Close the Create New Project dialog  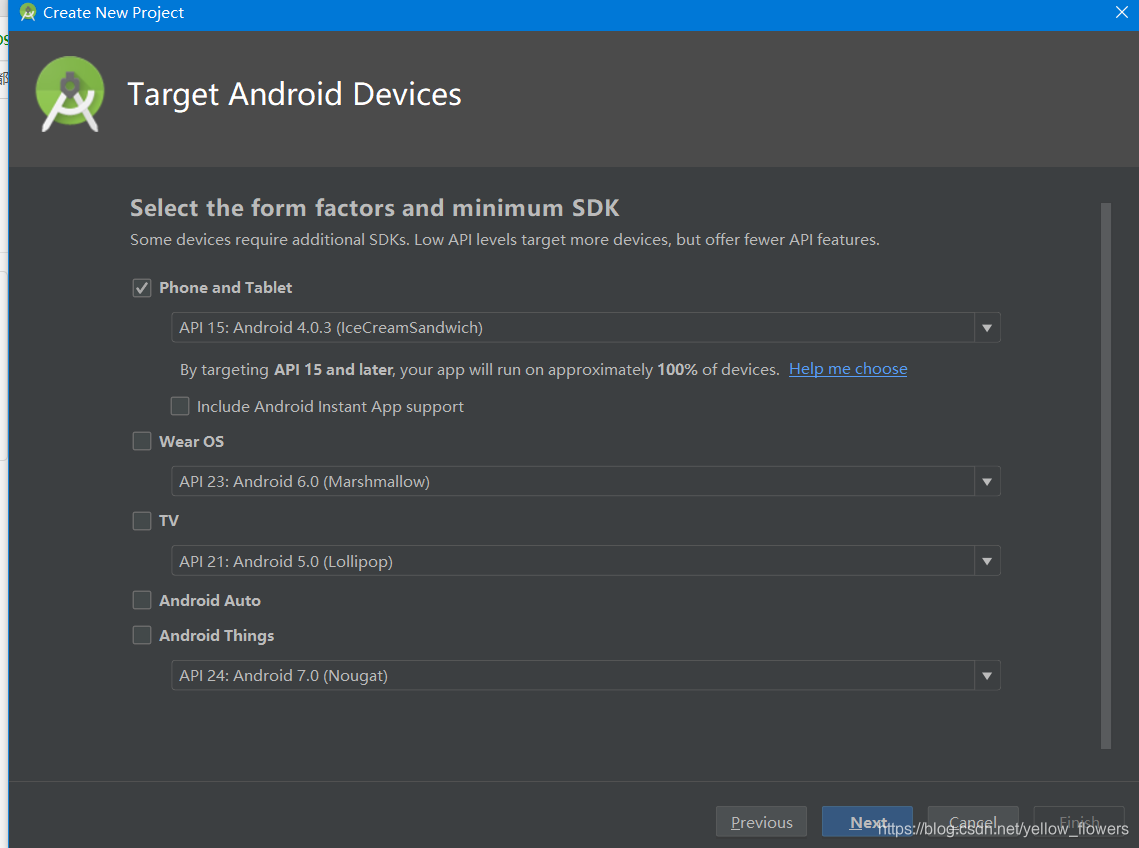coord(1122,12)
